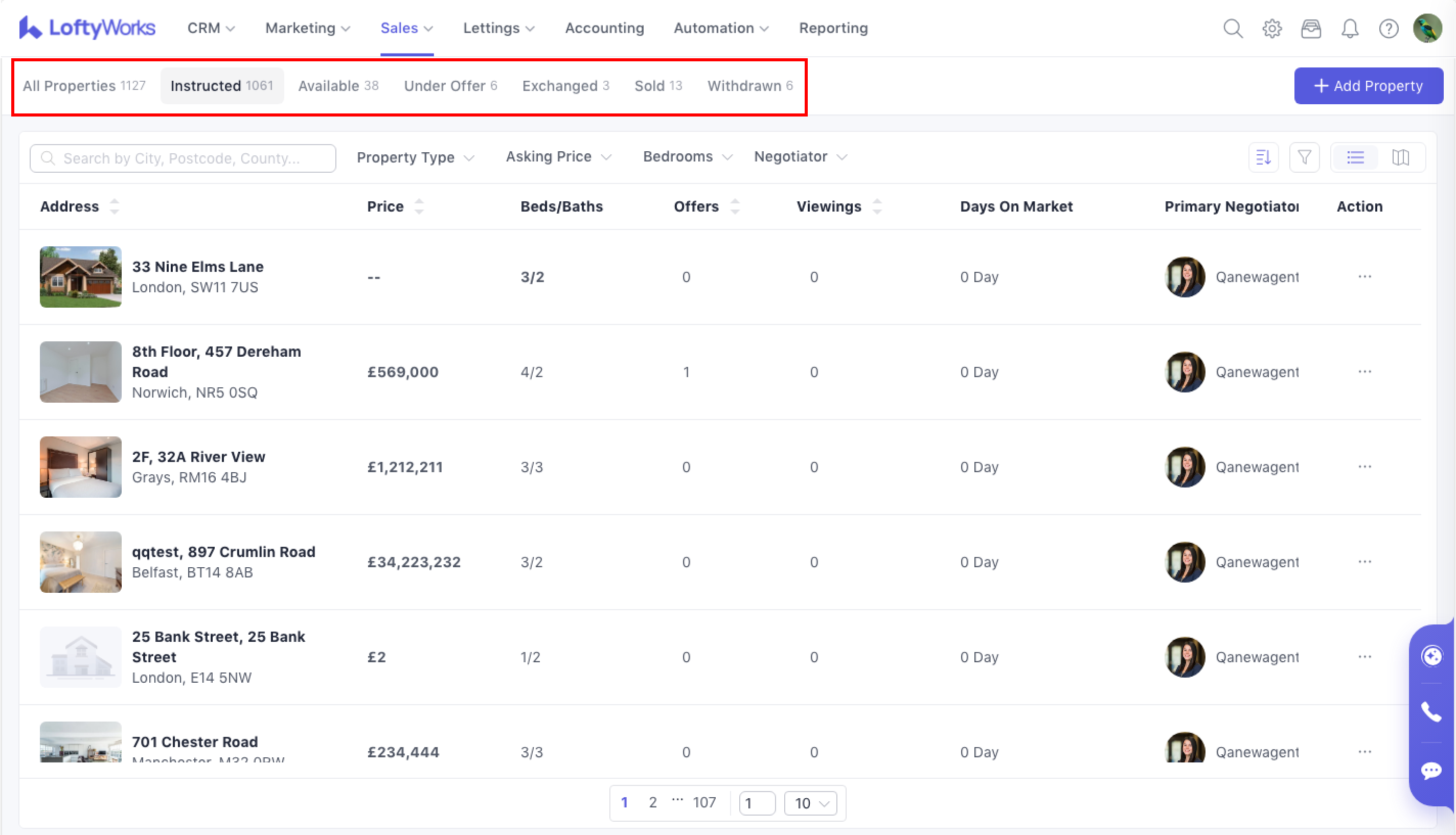This screenshot has width=1456, height=835.
Task: Open the chat bubble widget icon
Action: pos(1431,770)
